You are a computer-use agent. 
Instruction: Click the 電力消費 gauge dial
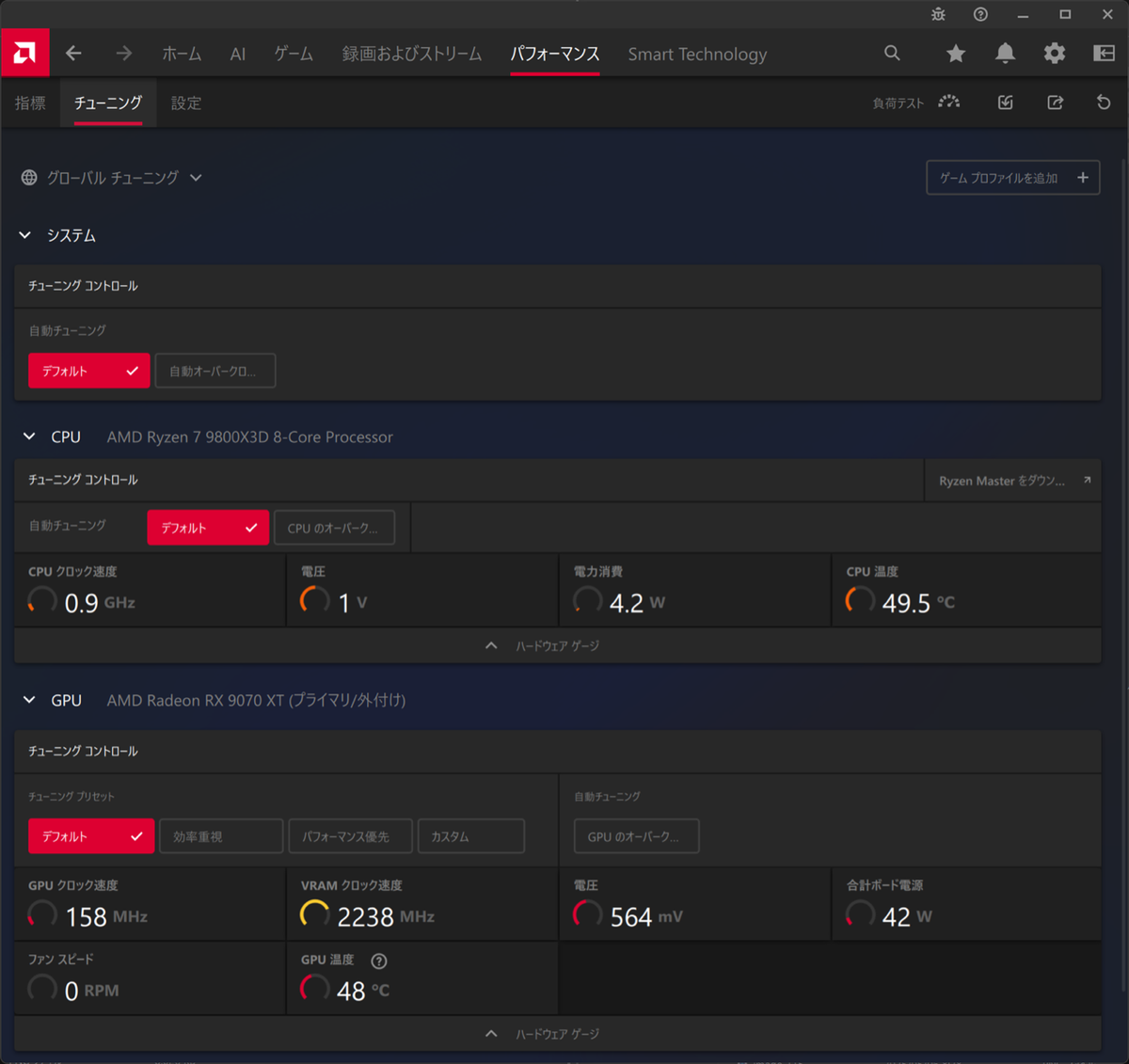(x=587, y=600)
